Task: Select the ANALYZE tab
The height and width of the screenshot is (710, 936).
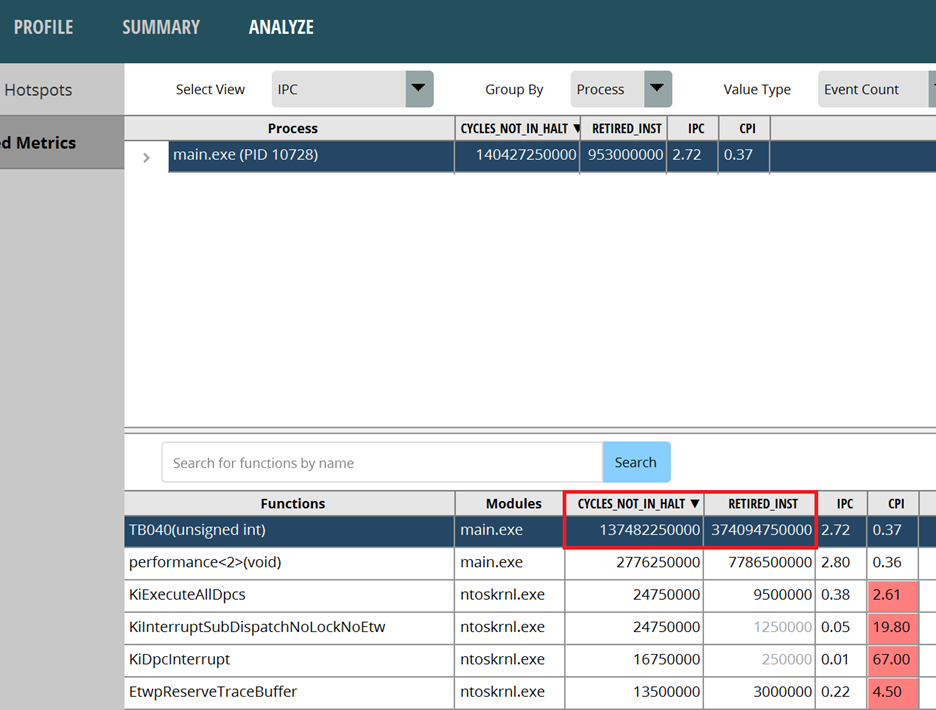Action: click(281, 27)
